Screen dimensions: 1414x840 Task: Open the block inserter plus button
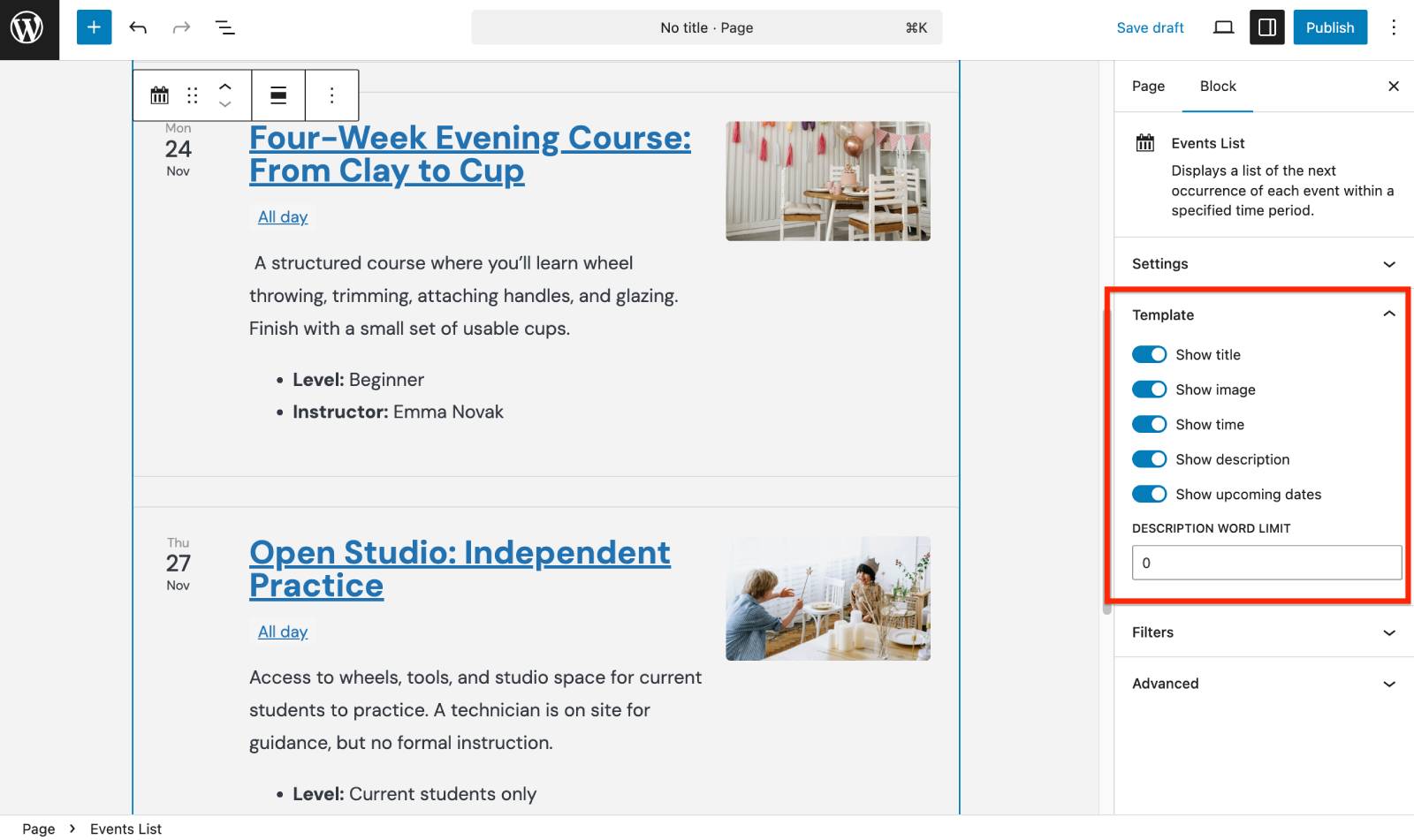[94, 27]
